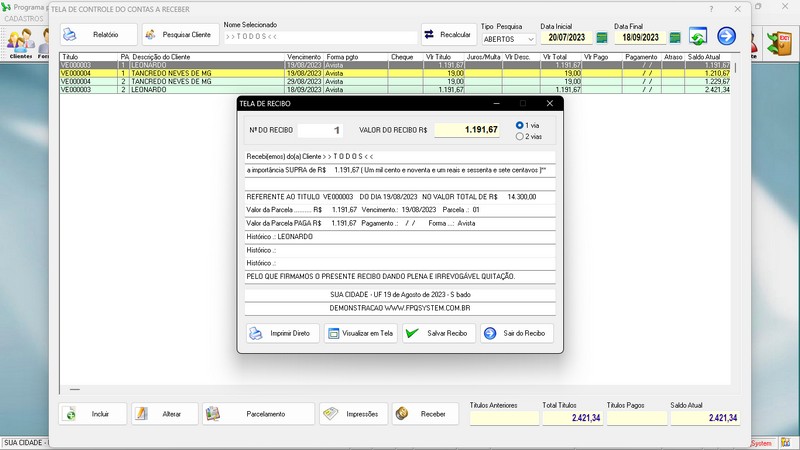This screenshot has width=800, height=450.
Task: Click the Data Inicial date field
Action: [567, 38]
